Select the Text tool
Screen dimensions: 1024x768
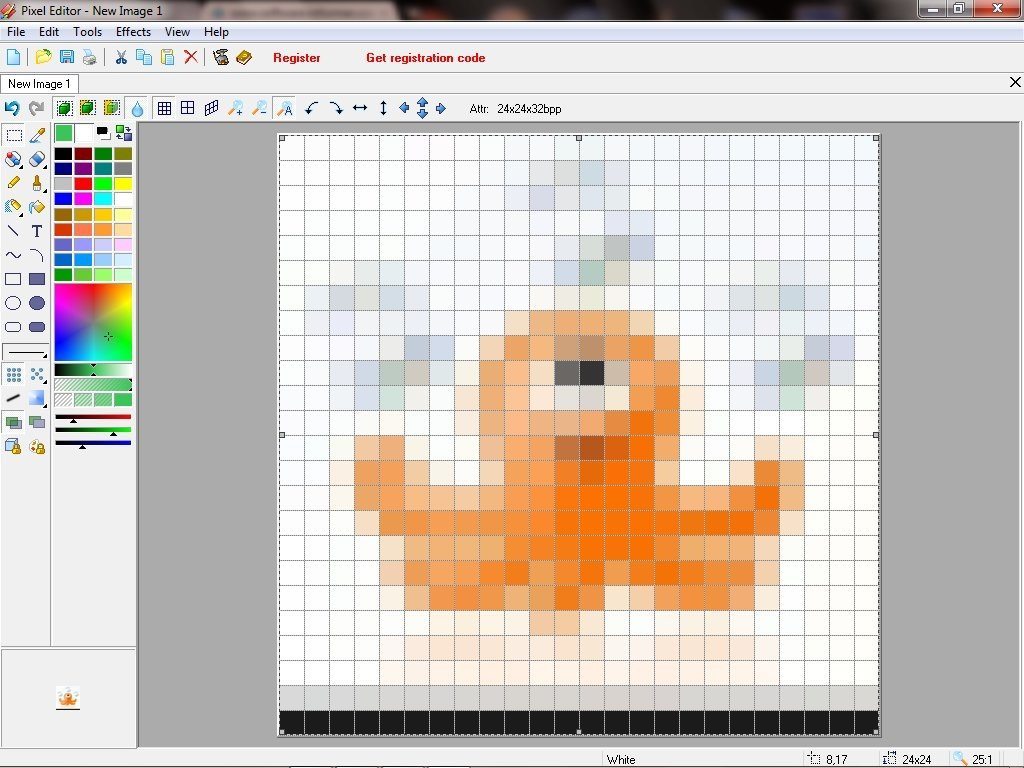coord(37,231)
